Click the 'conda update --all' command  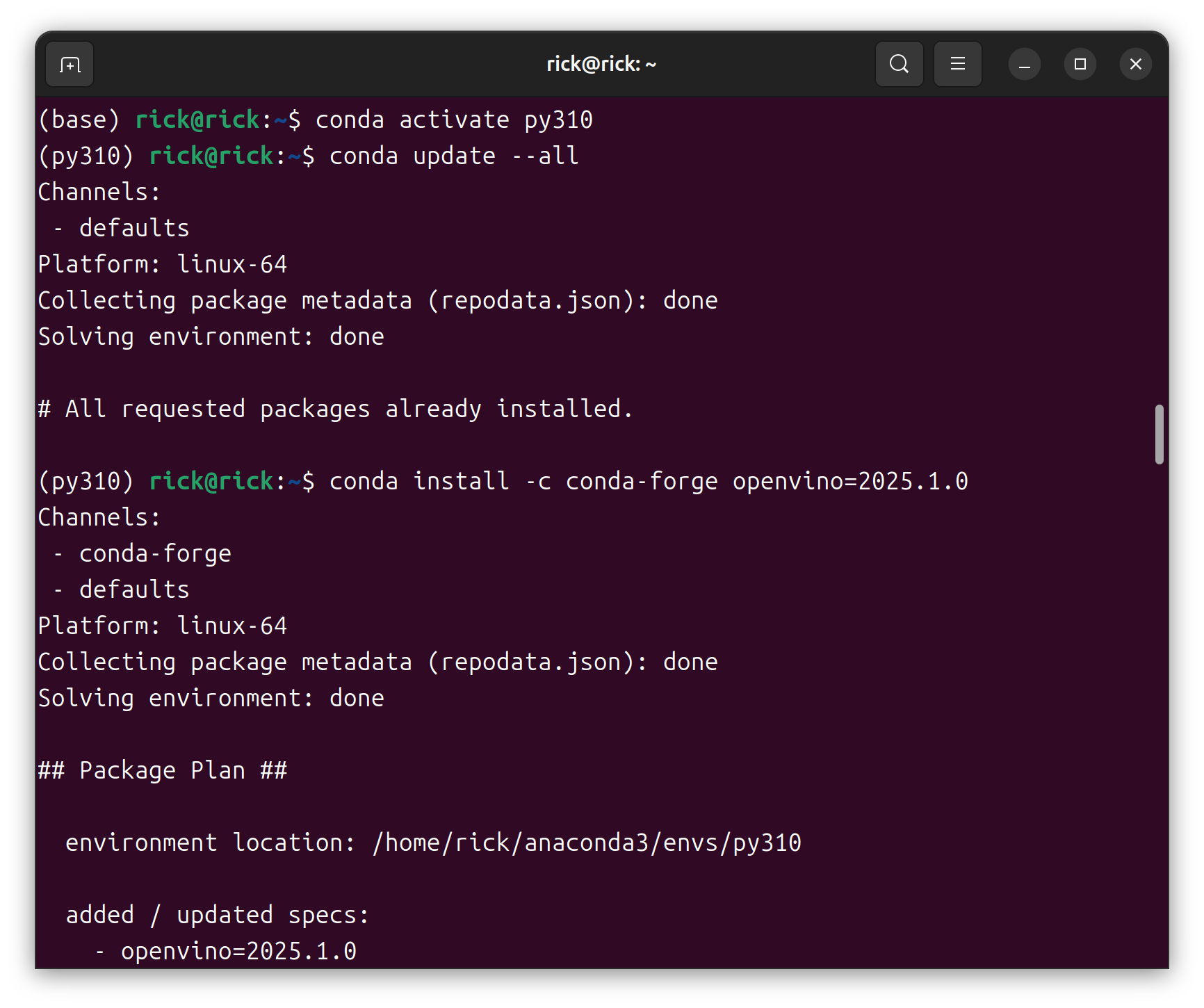454,156
